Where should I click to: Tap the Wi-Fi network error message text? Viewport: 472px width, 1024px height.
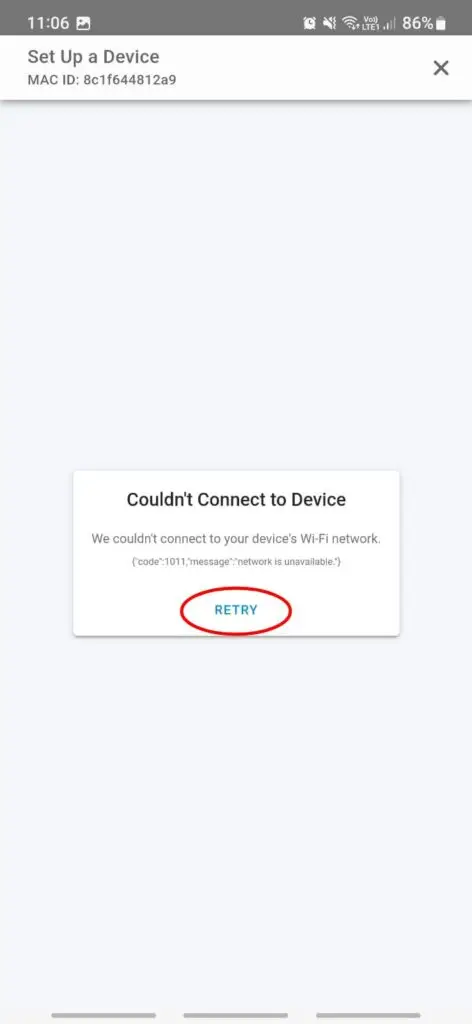[x=236, y=539]
